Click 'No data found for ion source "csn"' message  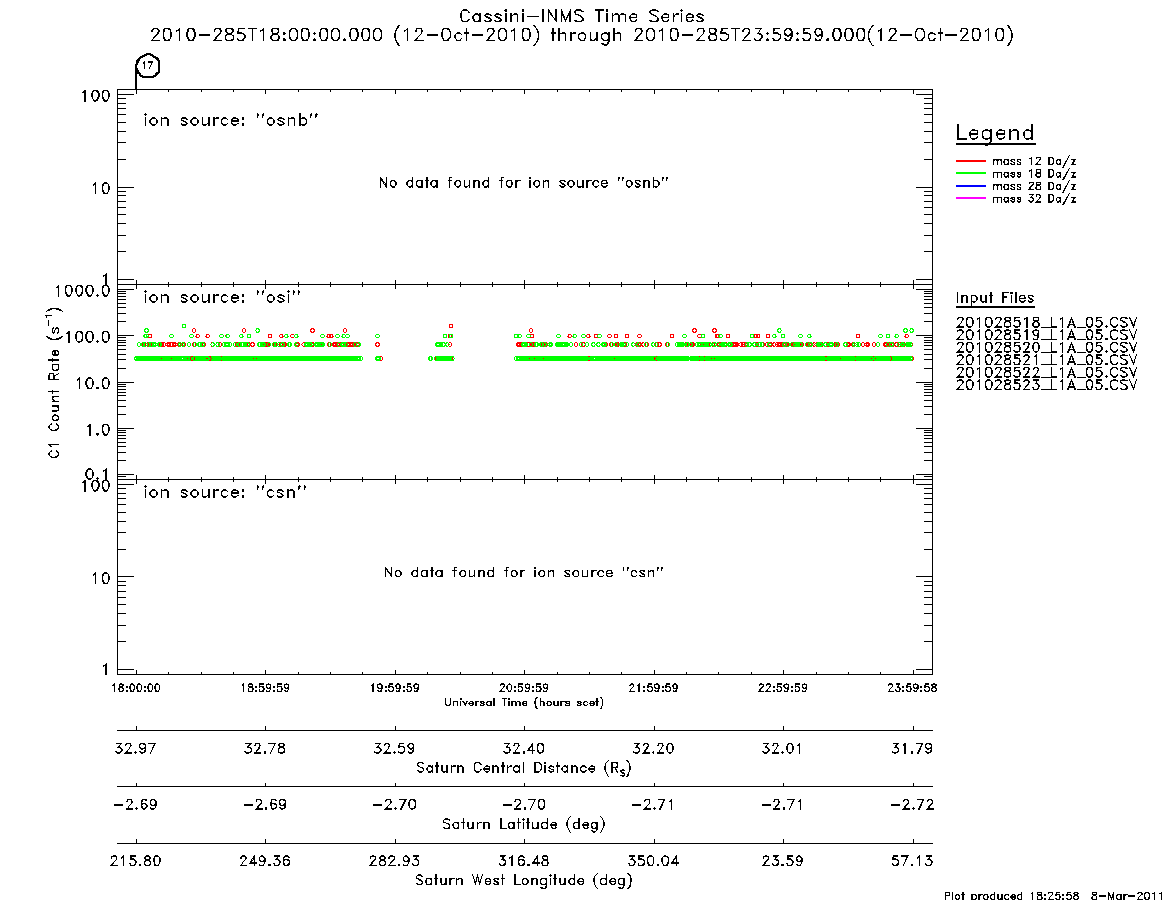[x=524, y=572]
